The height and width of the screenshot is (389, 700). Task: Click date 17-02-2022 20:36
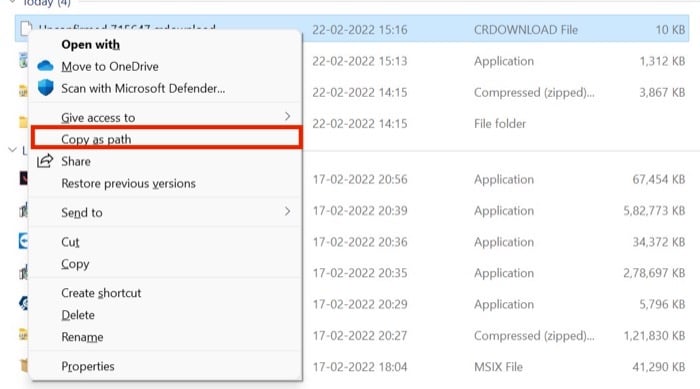[360, 242]
